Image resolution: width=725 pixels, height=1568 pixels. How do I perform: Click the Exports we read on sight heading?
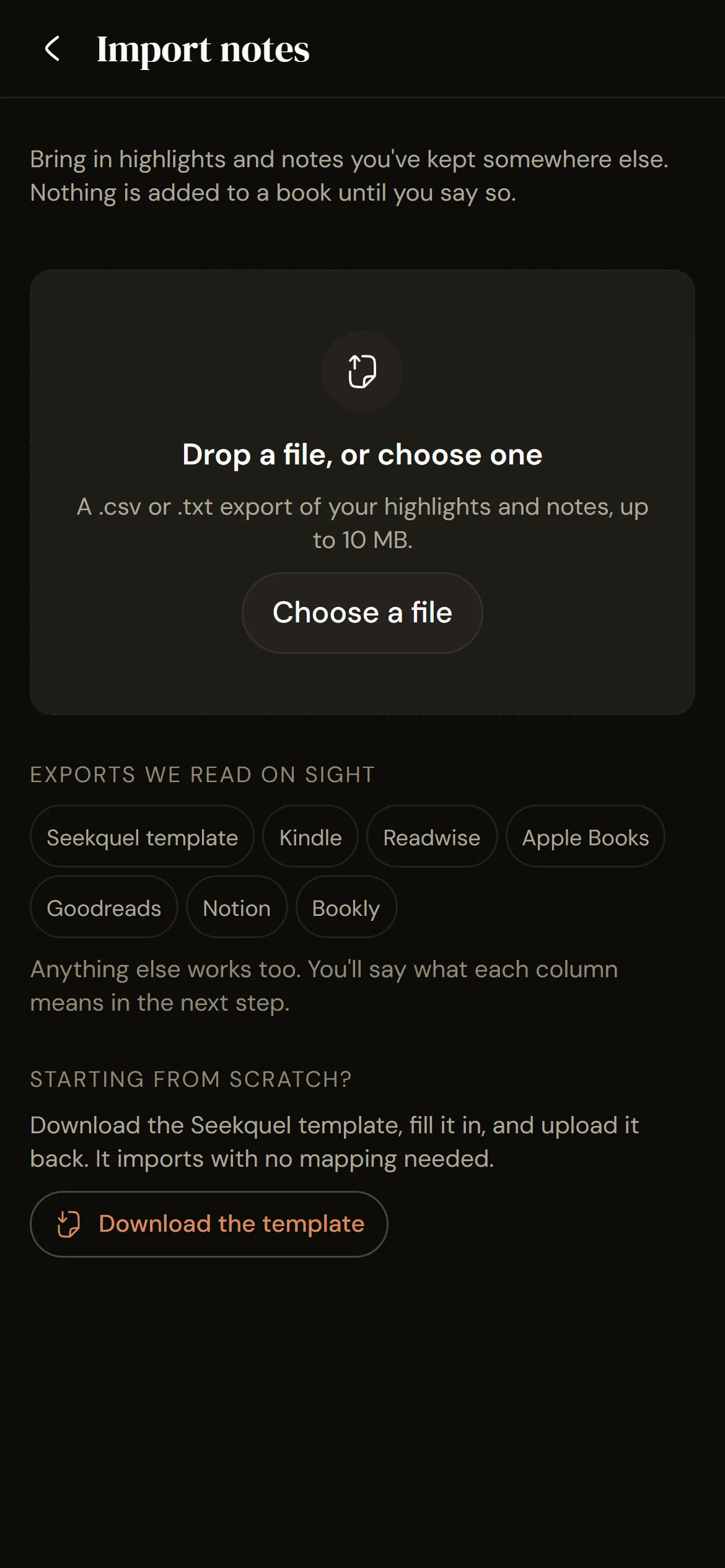click(x=203, y=774)
